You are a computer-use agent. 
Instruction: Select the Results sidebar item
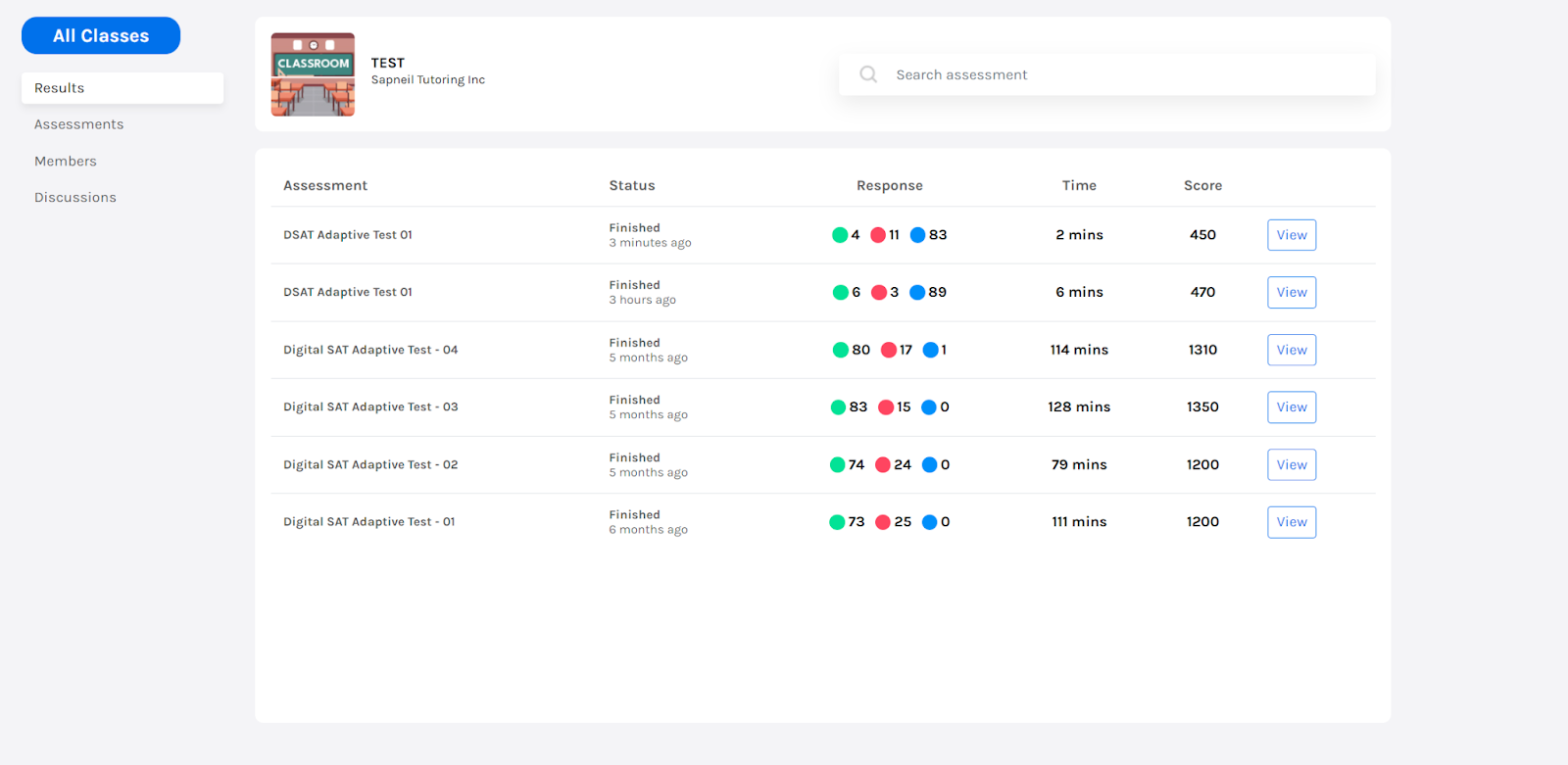122,88
